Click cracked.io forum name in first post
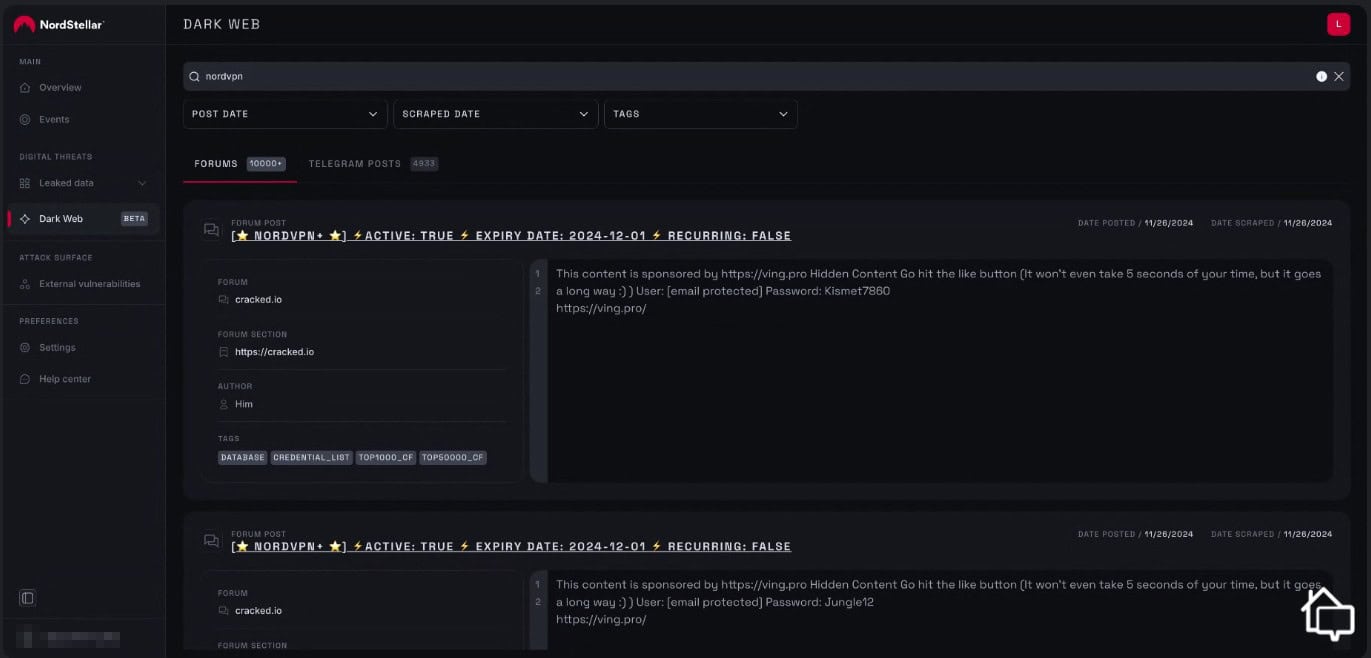 coord(258,300)
